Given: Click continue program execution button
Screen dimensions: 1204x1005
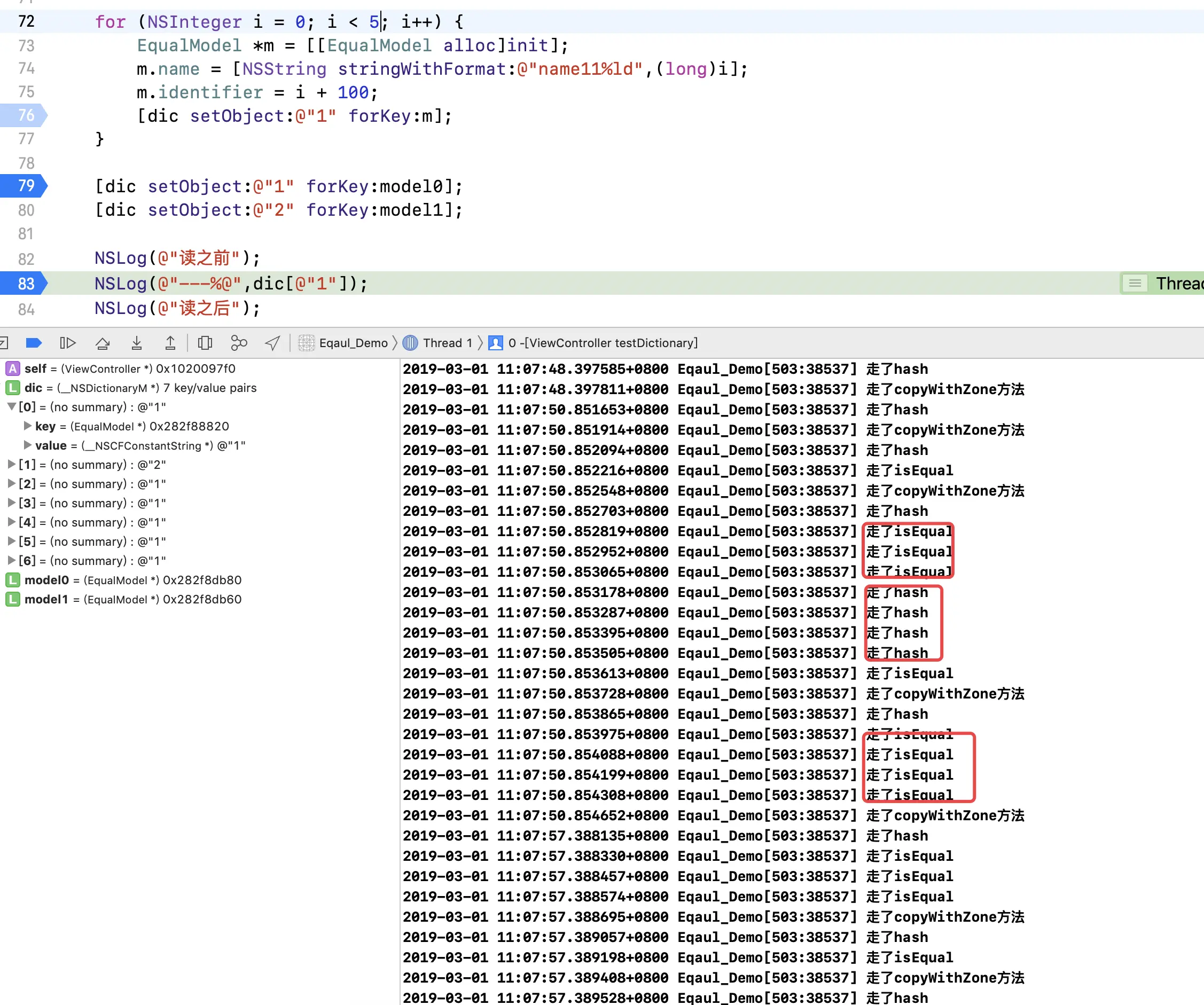Looking at the screenshot, I should pyautogui.click(x=68, y=343).
